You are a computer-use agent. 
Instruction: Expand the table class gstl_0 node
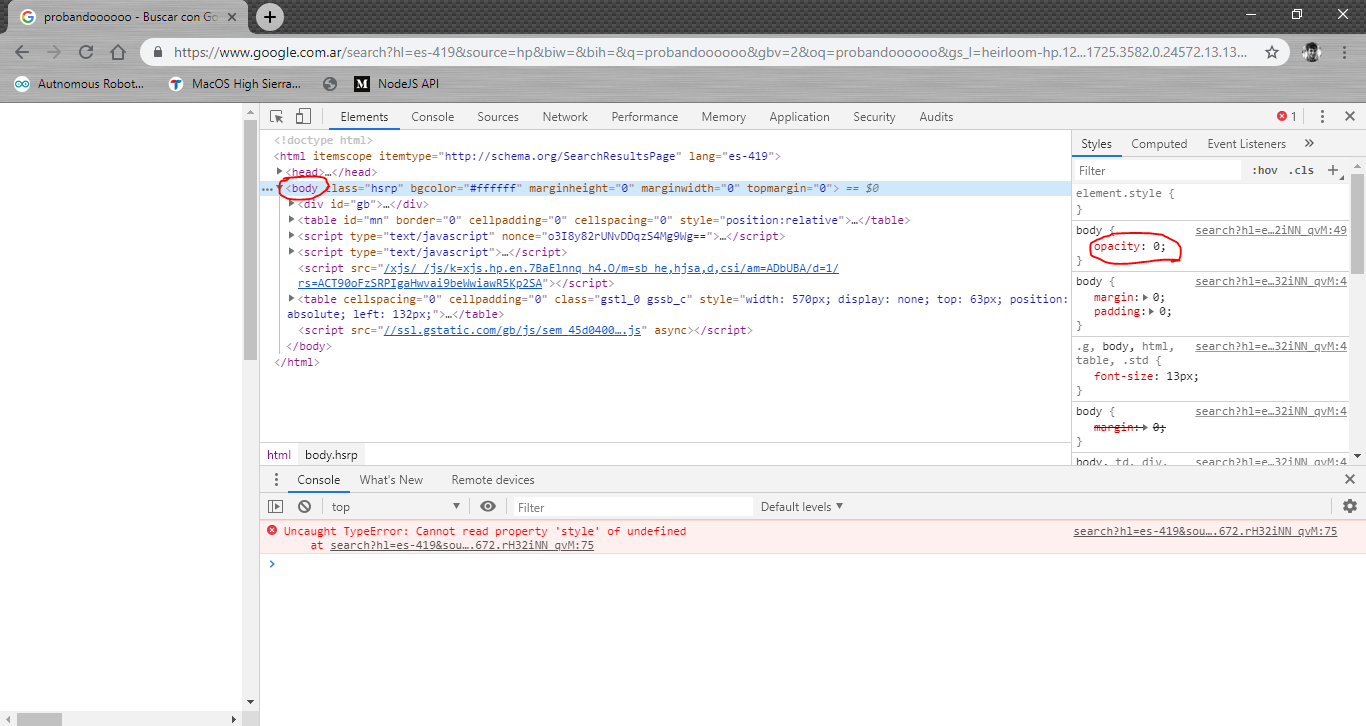(292, 298)
